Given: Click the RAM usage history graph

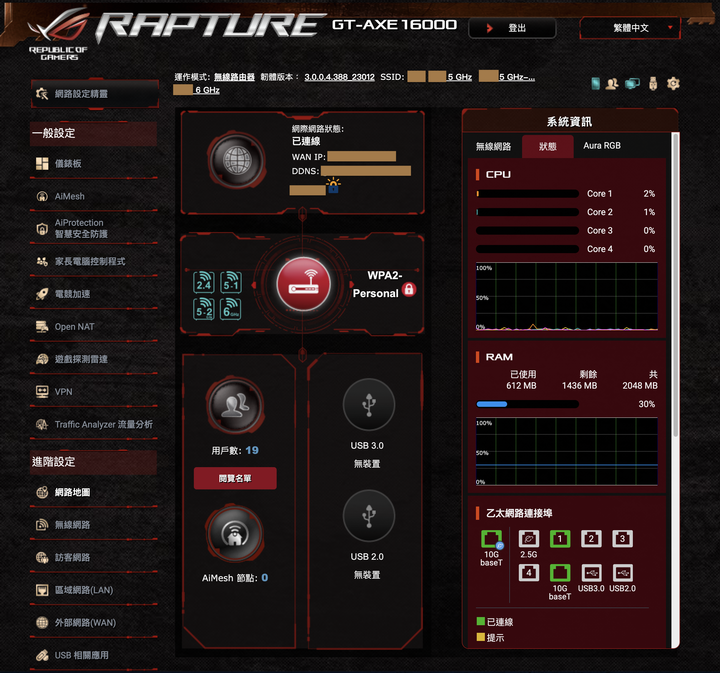Looking at the screenshot, I should [567, 452].
